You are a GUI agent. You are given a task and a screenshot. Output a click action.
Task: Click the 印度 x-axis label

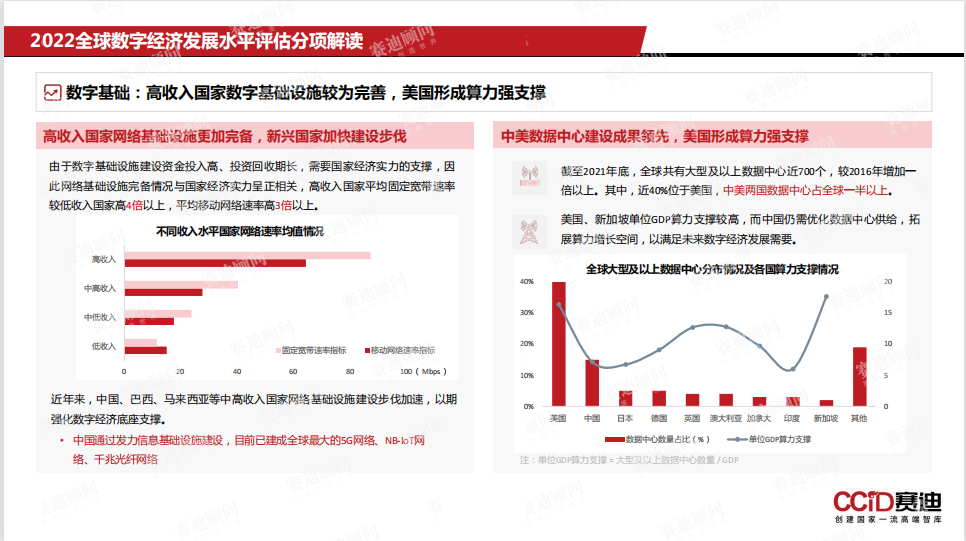pos(792,418)
